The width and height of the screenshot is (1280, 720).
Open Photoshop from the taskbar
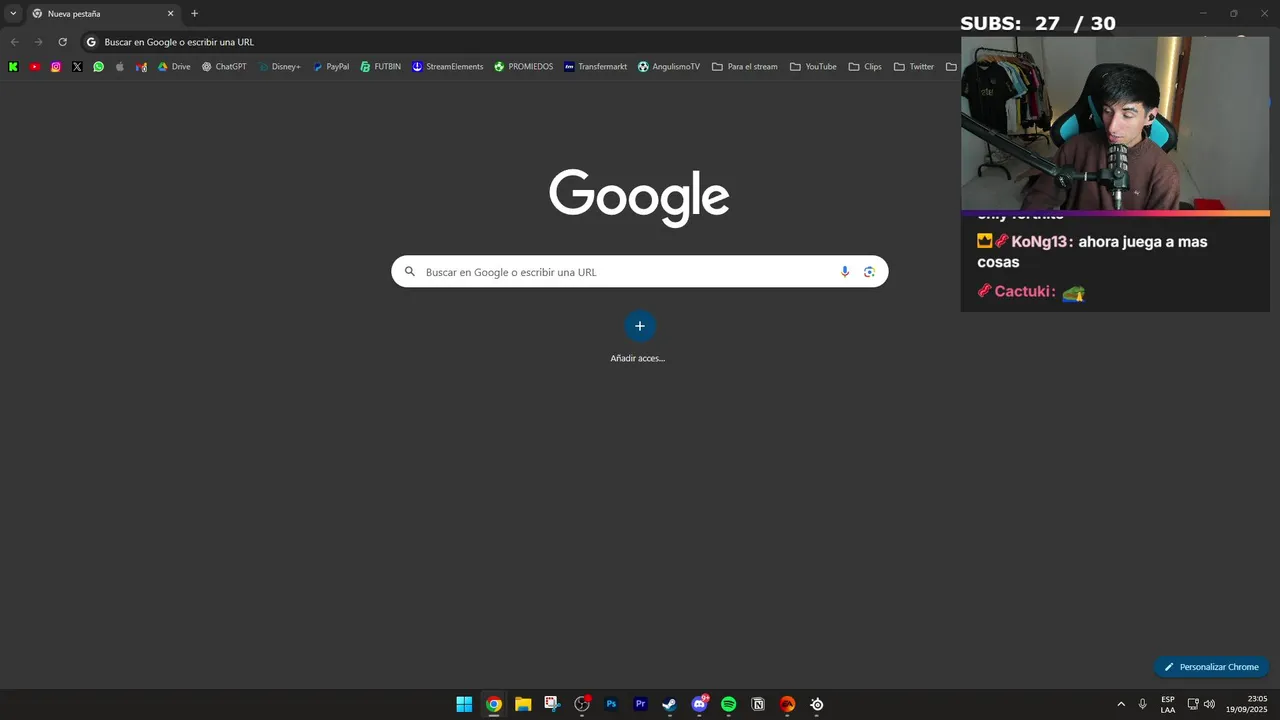[611, 704]
